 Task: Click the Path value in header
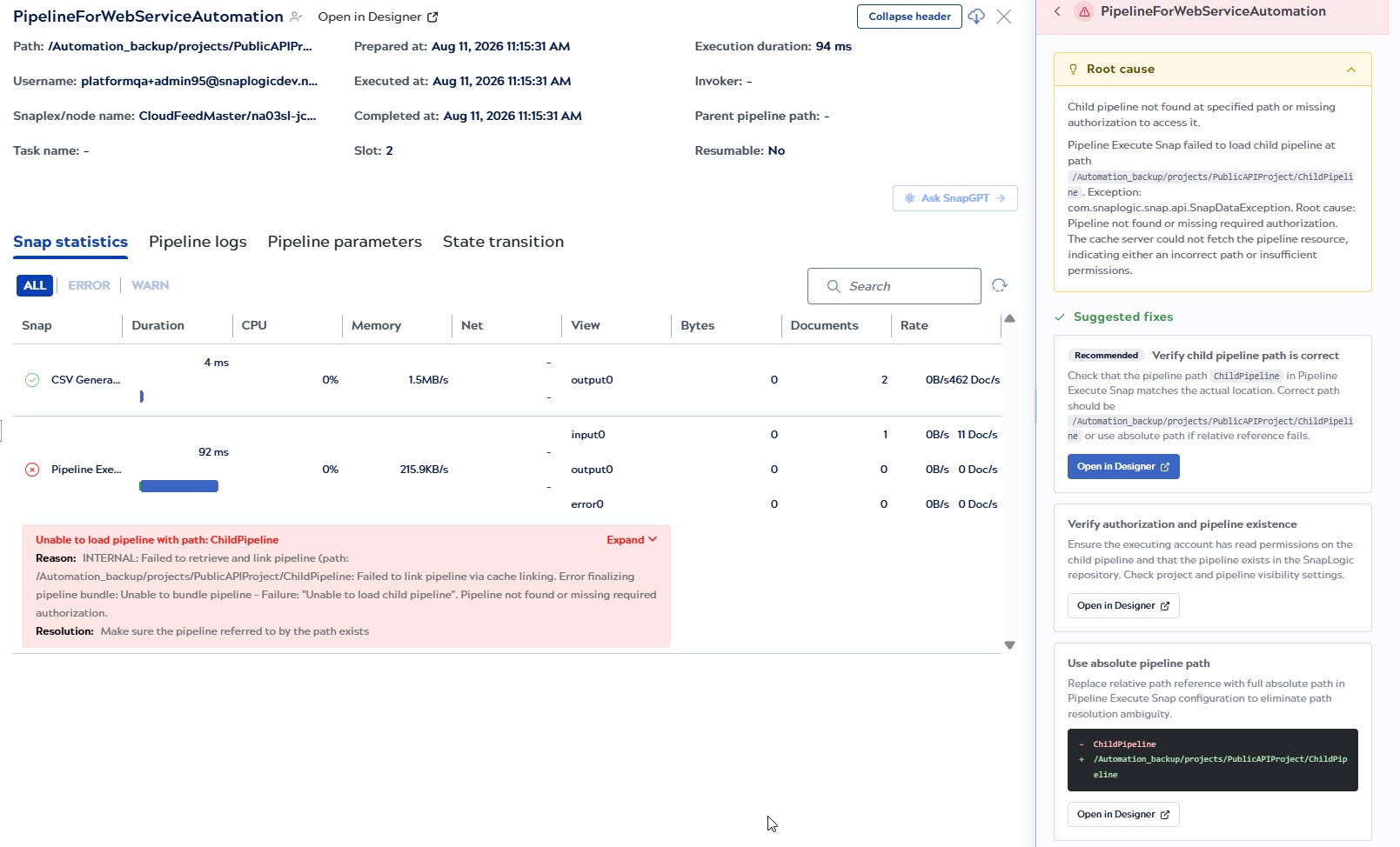pyautogui.click(x=180, y=46)
